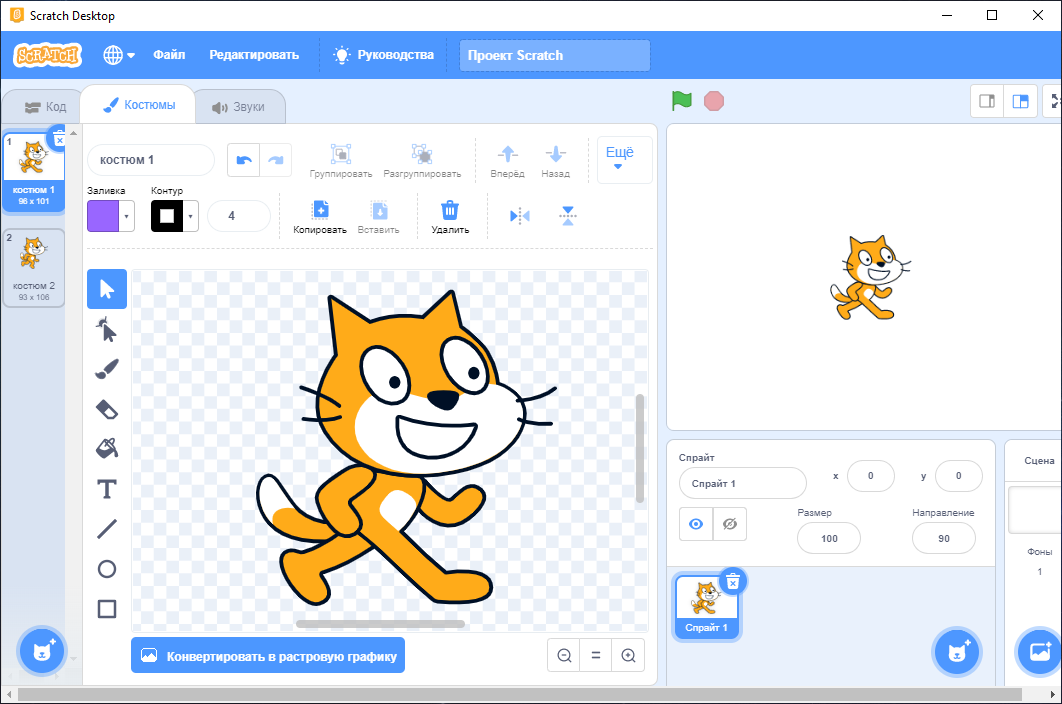
Task: Click the Размер value field
Action: [829, 538]
